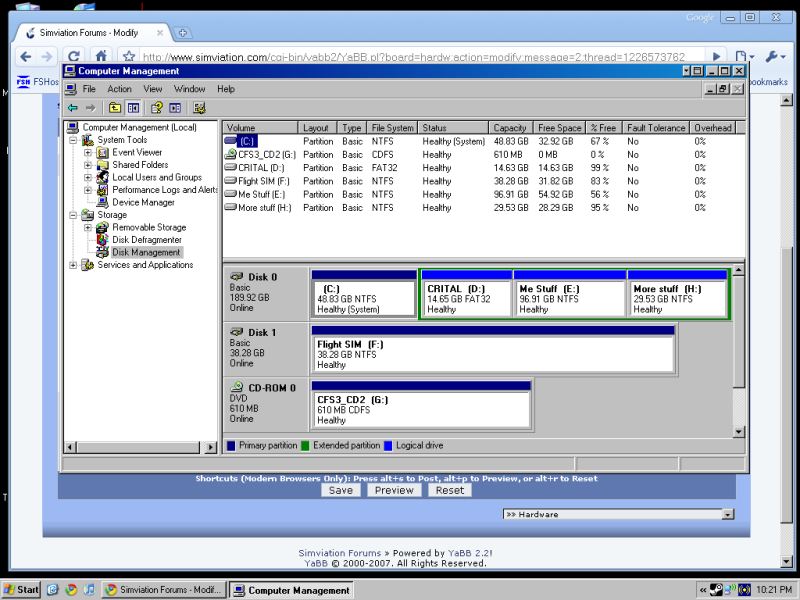Click the Primary partition legend color swatch
800x600 pixels.
232,446
